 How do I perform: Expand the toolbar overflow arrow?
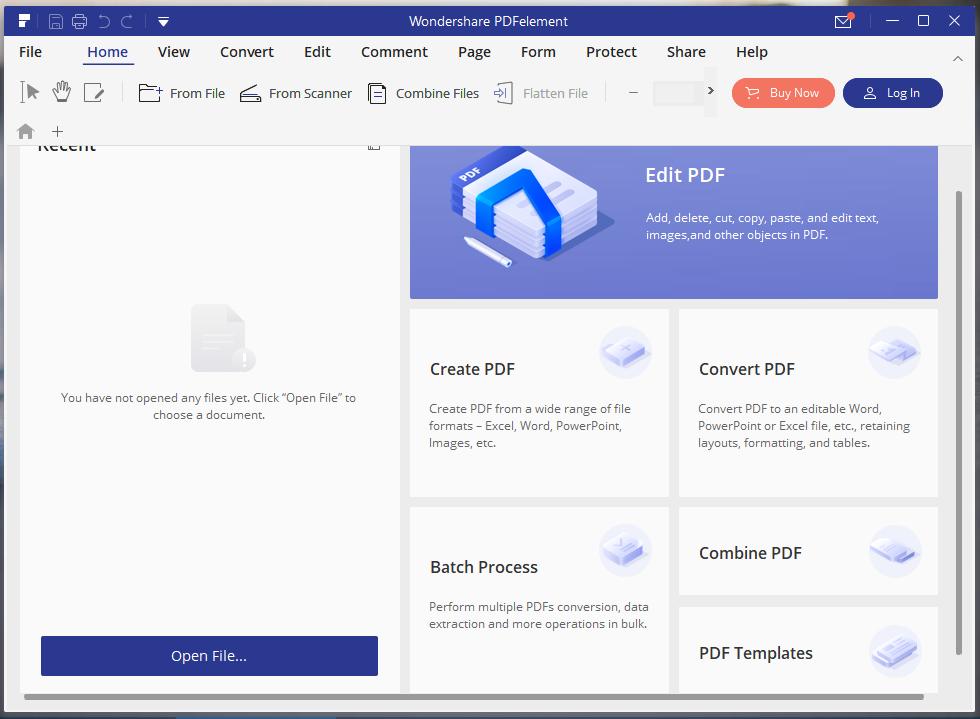(x=711, y=91)
